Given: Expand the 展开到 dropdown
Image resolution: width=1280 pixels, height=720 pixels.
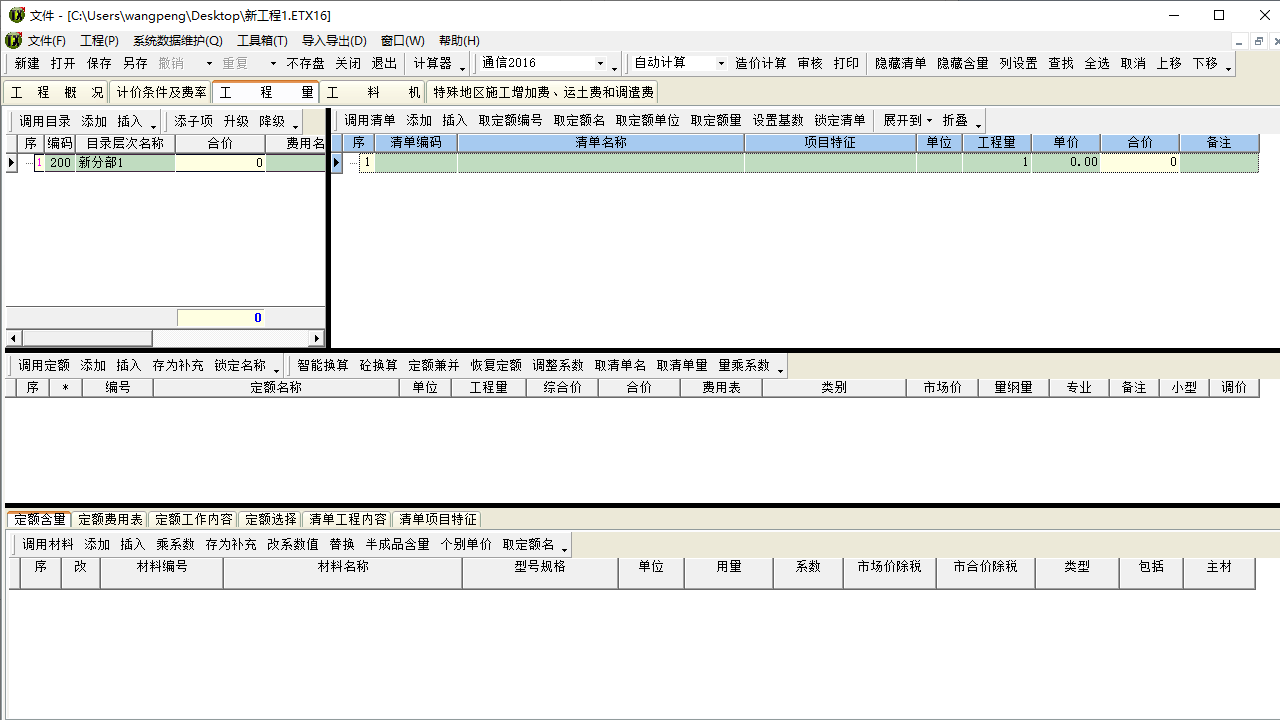Looking at the screenshot, I should pyautogui.click(x=907, y=120).
